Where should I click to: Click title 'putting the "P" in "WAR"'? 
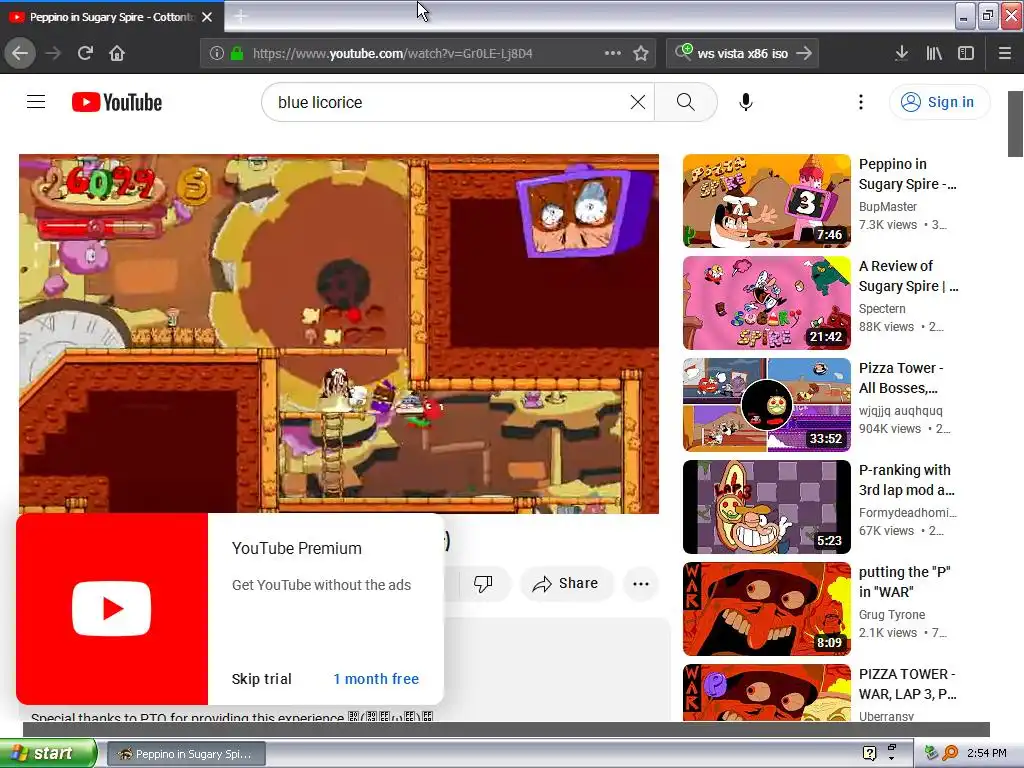[x=904, y=582]
